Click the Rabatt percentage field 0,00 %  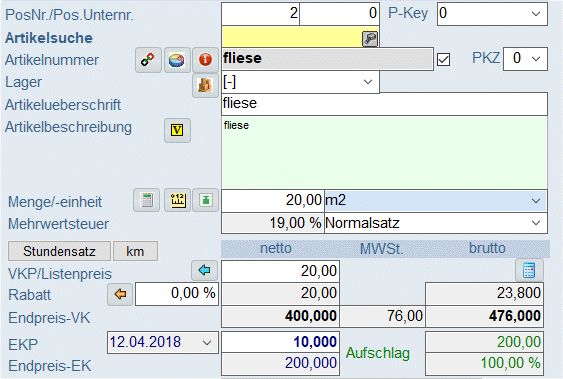177,294
